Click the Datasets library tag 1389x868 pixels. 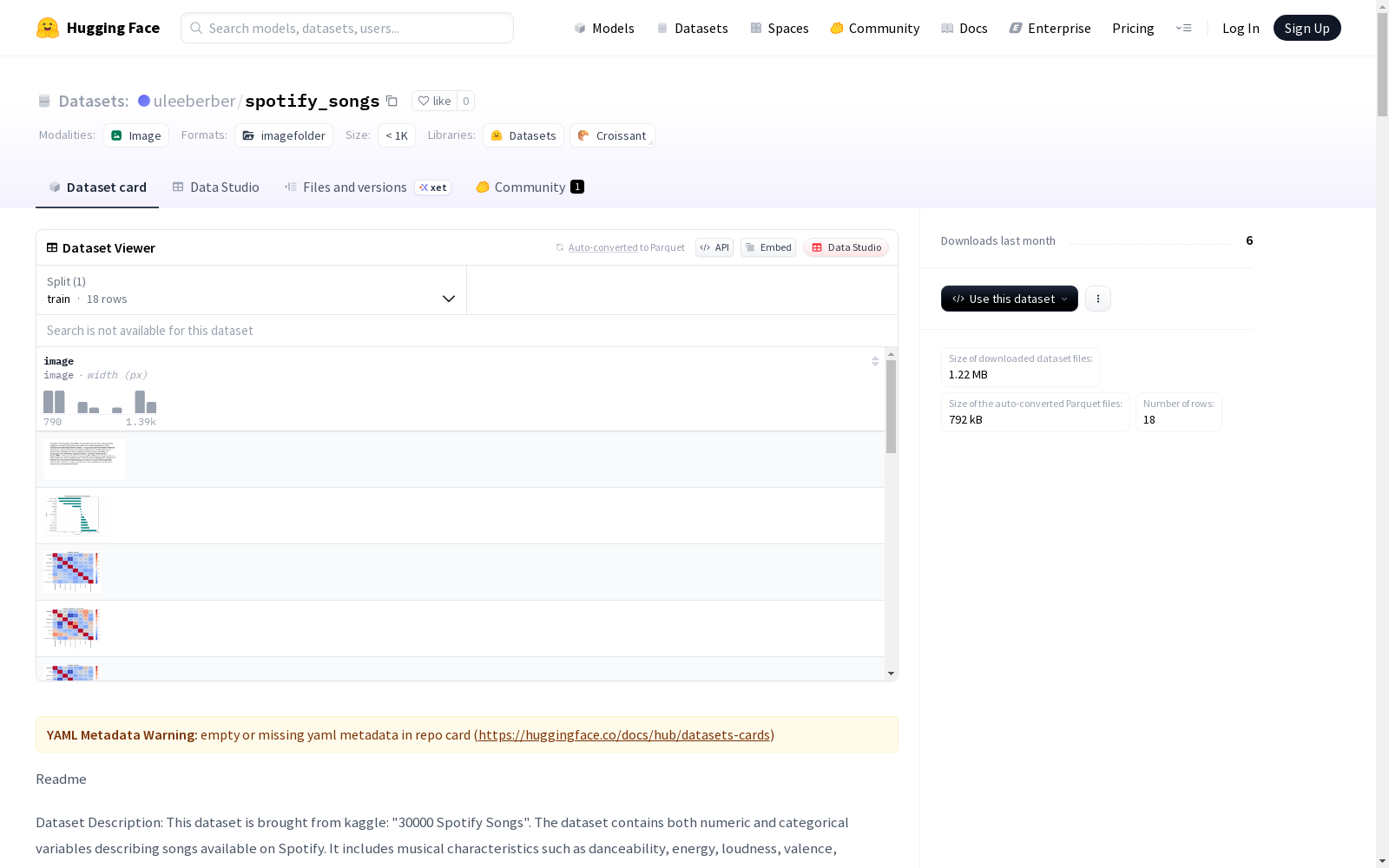523,135
